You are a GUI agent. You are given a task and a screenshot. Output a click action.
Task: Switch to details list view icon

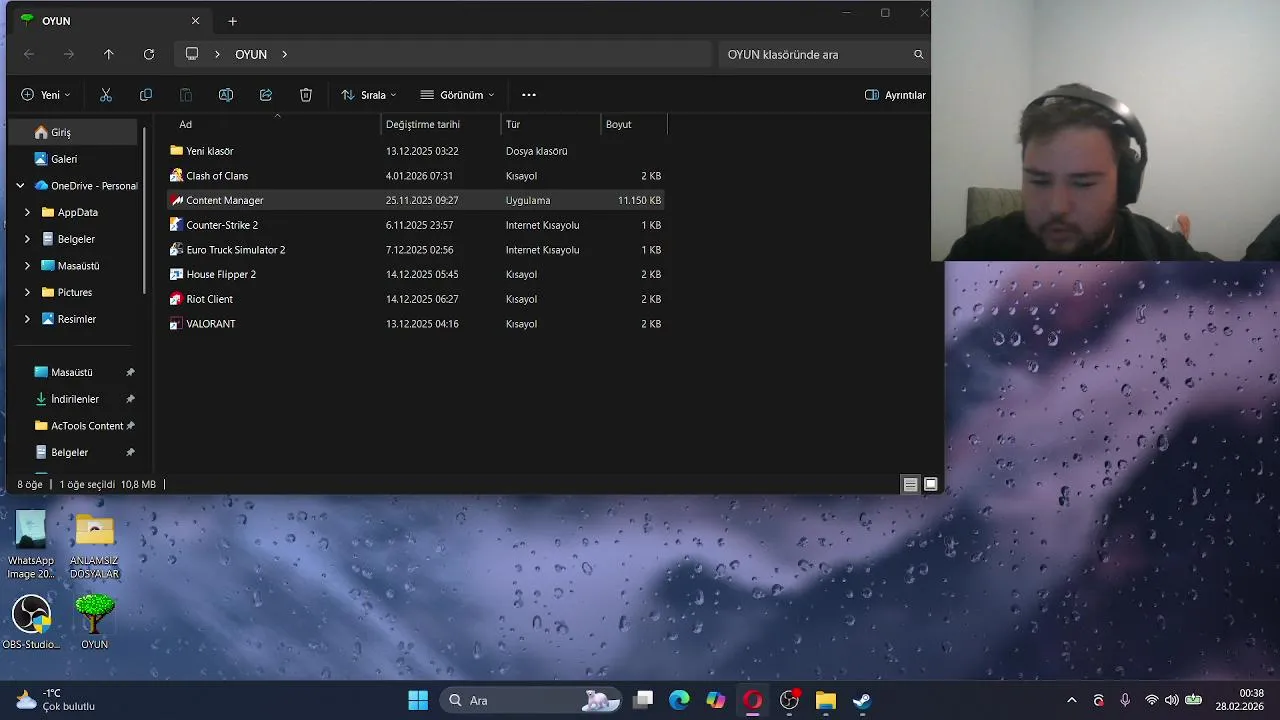coord(910,484)
